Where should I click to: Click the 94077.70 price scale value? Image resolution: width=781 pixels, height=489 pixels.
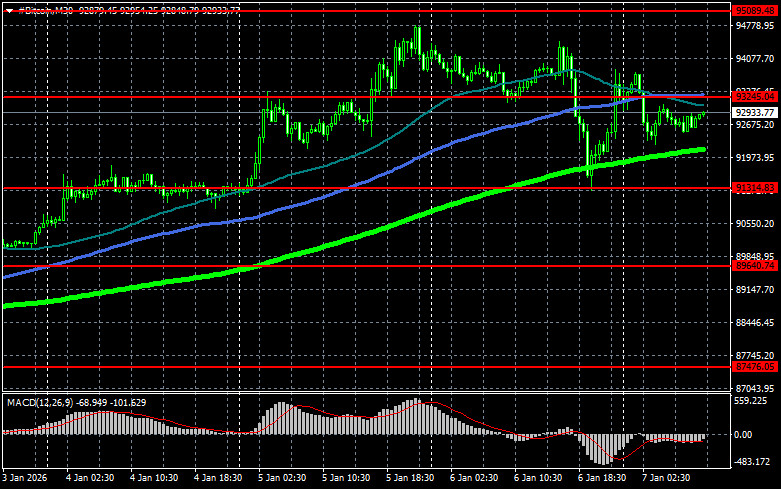tap(755, 59)
